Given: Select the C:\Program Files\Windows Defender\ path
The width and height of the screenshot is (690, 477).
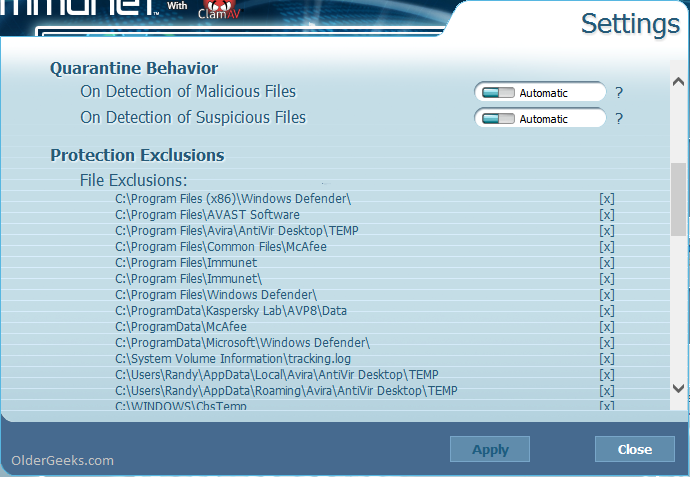Looking at the screenshot, I should (216, 295).
